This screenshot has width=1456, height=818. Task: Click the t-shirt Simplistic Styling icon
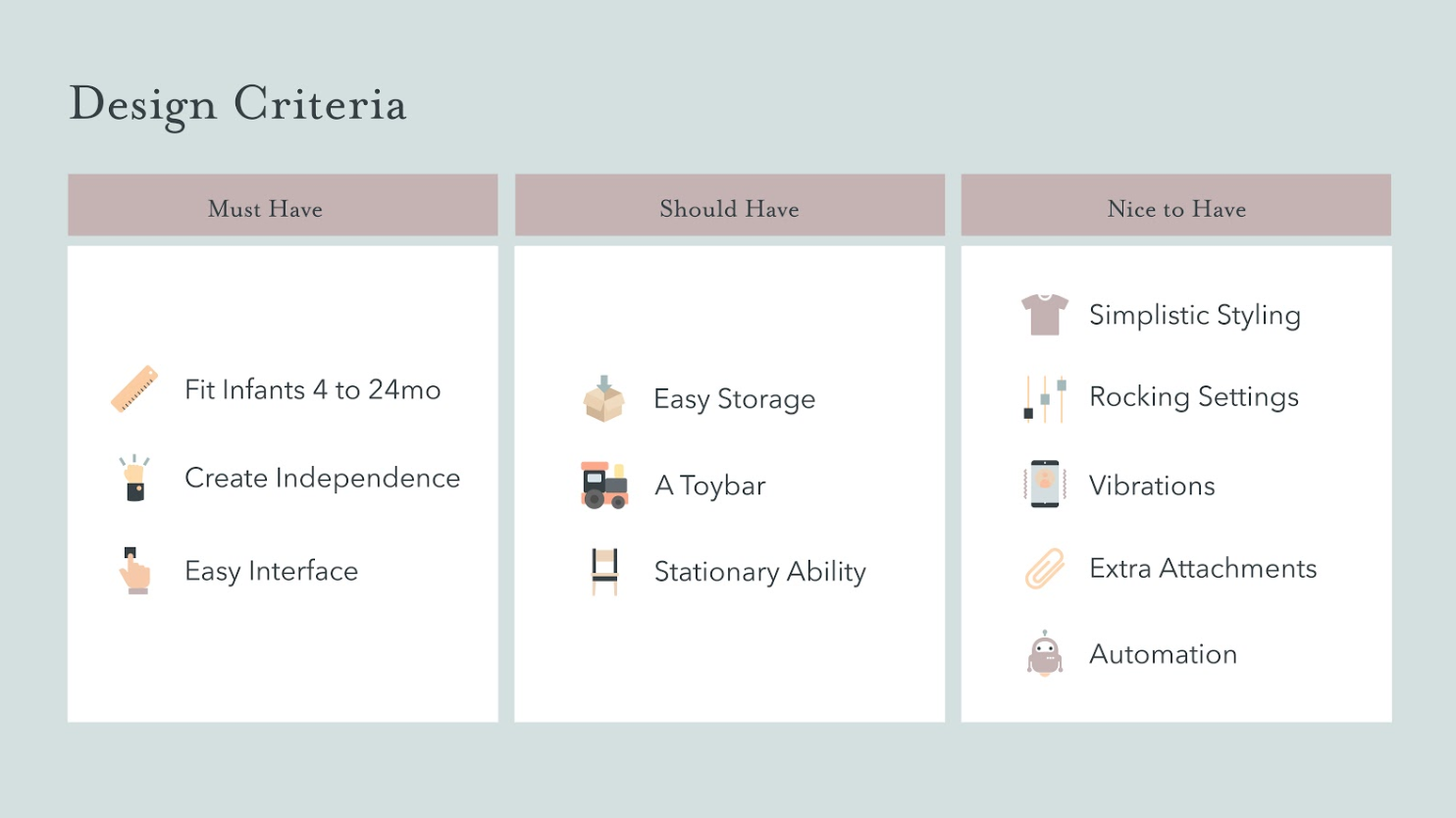point(1044,315)
